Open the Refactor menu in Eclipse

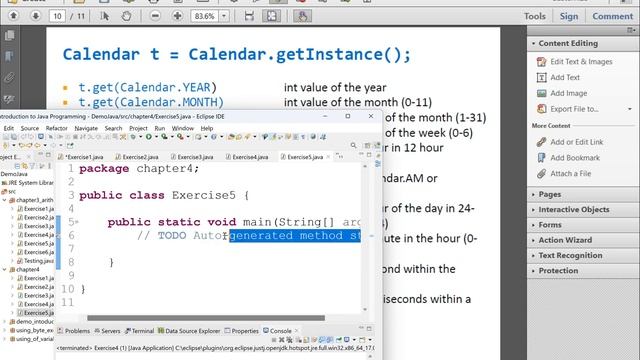(56, 128)
